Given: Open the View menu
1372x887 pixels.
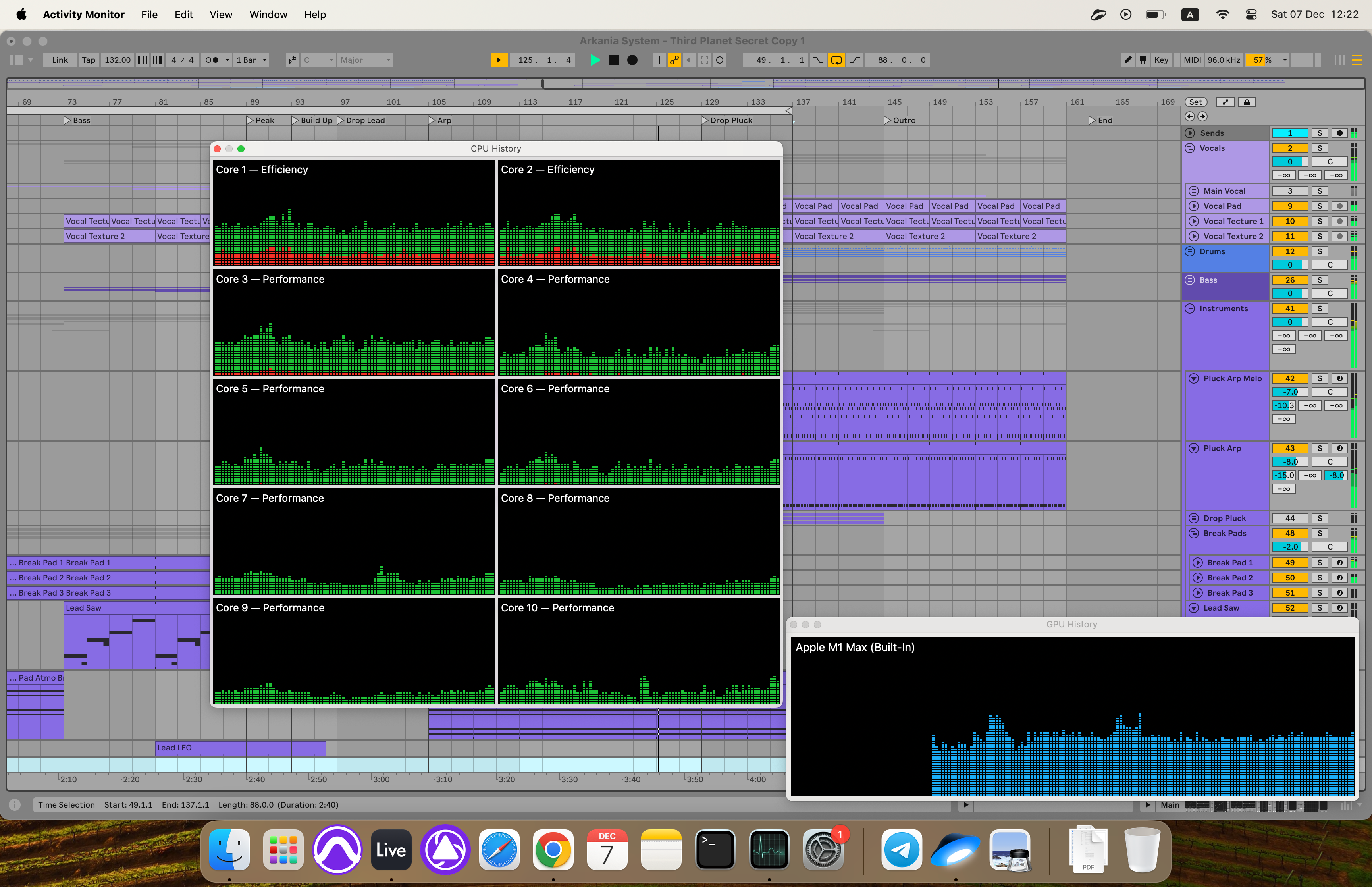Looking at the screenshot, I should [220, 14].
